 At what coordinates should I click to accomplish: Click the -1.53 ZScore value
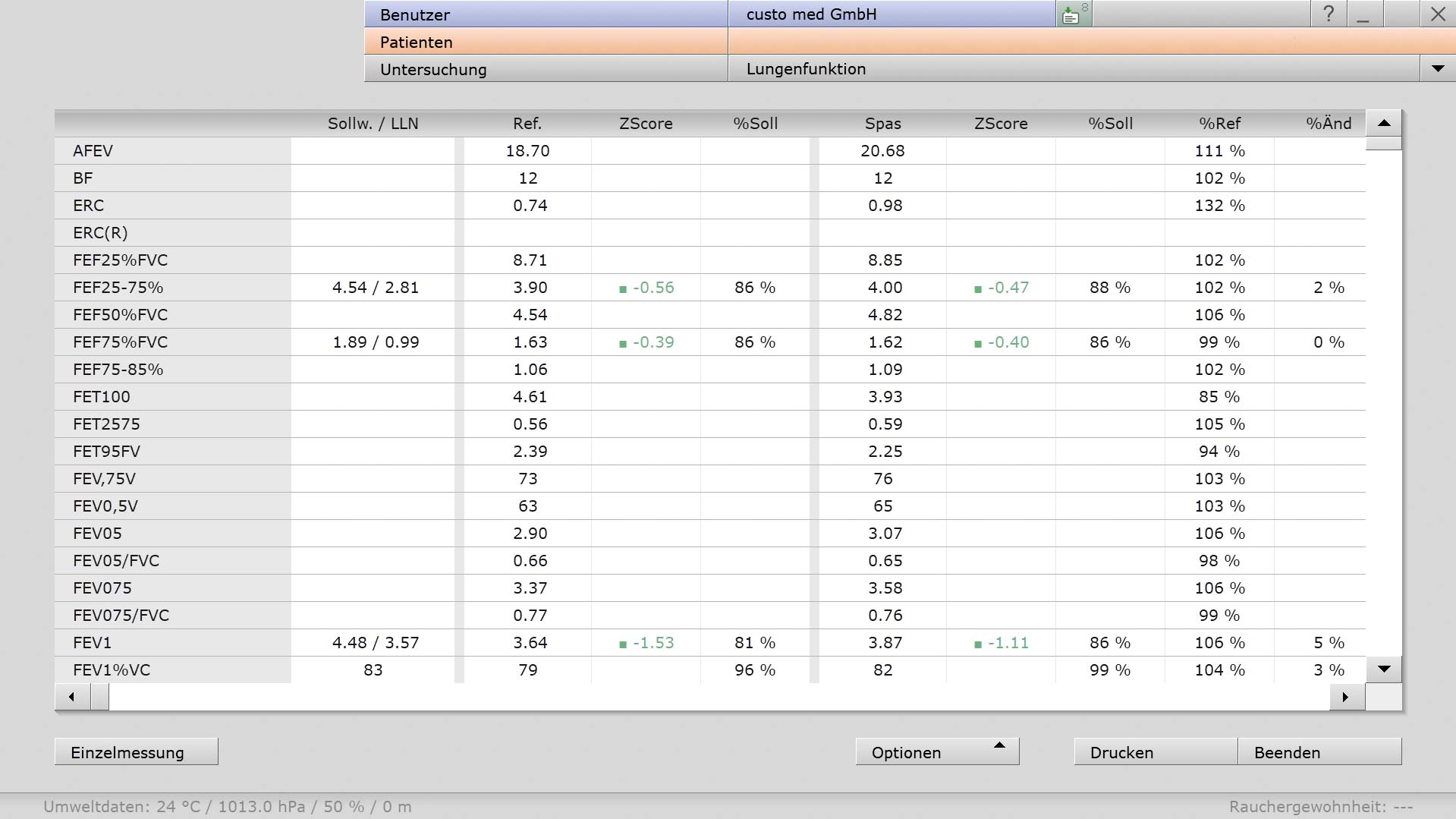[653, 642]
